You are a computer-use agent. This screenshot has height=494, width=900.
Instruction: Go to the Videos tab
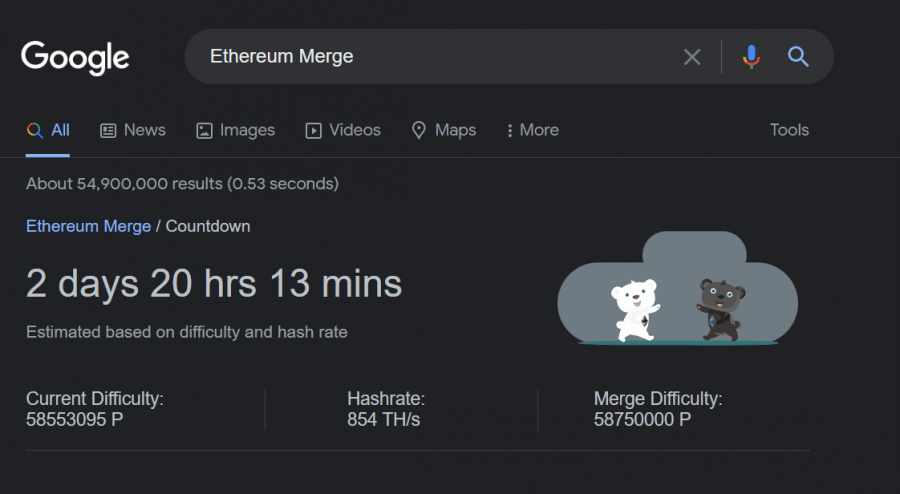coord(343,130)
